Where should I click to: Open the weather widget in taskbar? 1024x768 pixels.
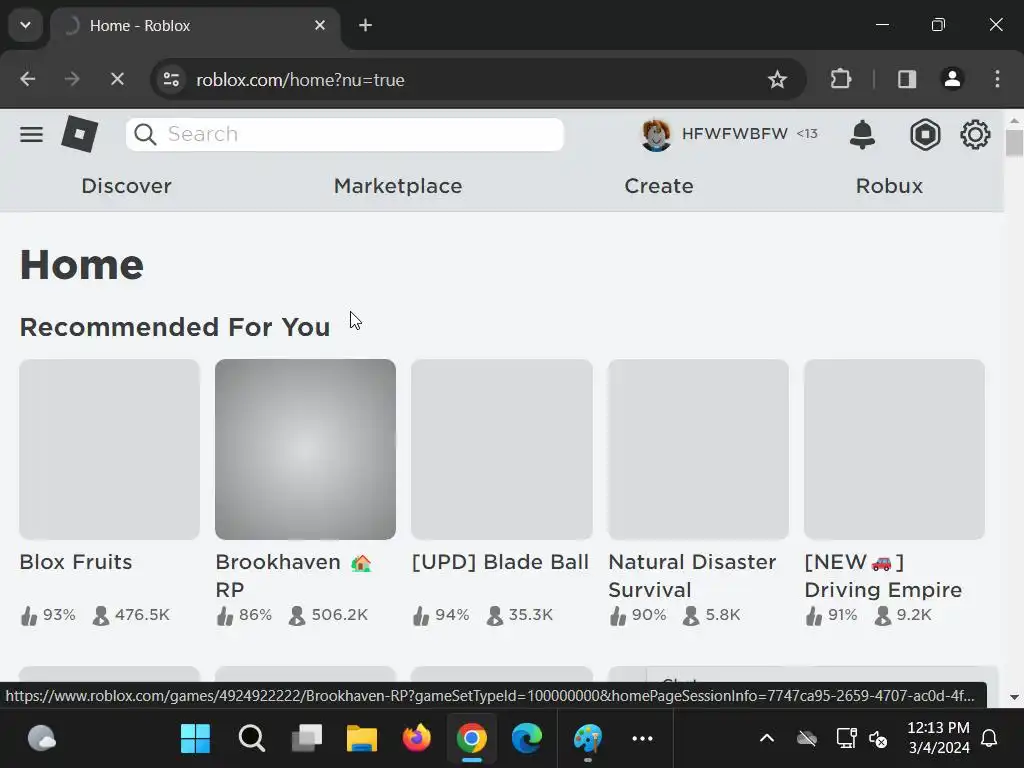pyautogui.click(x=42, y=739)
